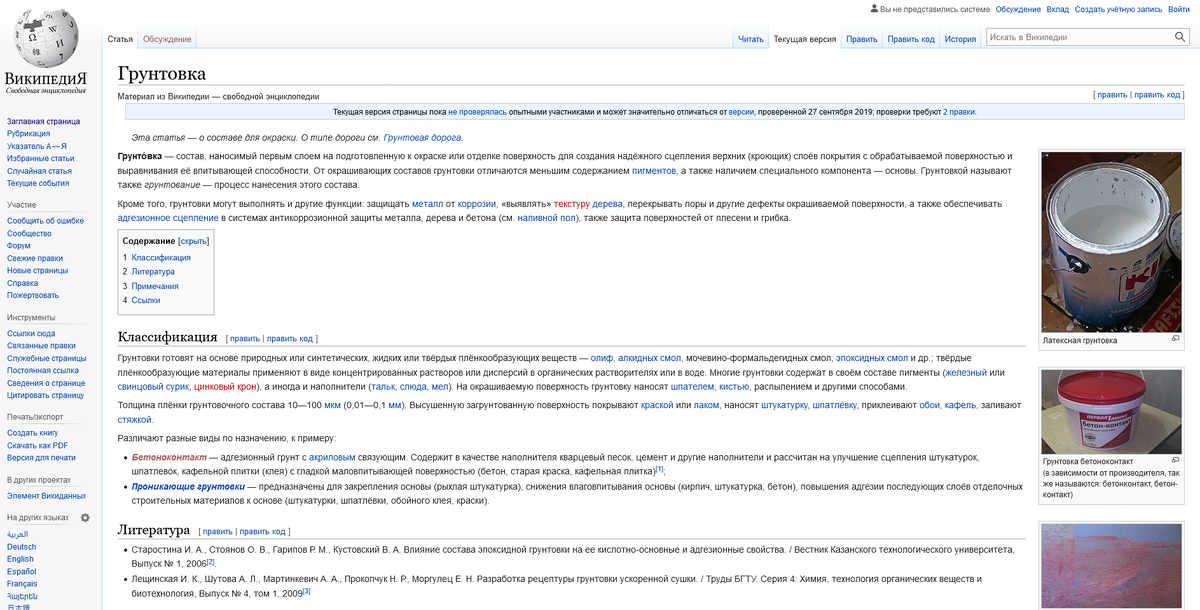Viewport: 1200px width, 610px height.
Task: Open the 'не проверялась' notice link
Action: (477, 112)
